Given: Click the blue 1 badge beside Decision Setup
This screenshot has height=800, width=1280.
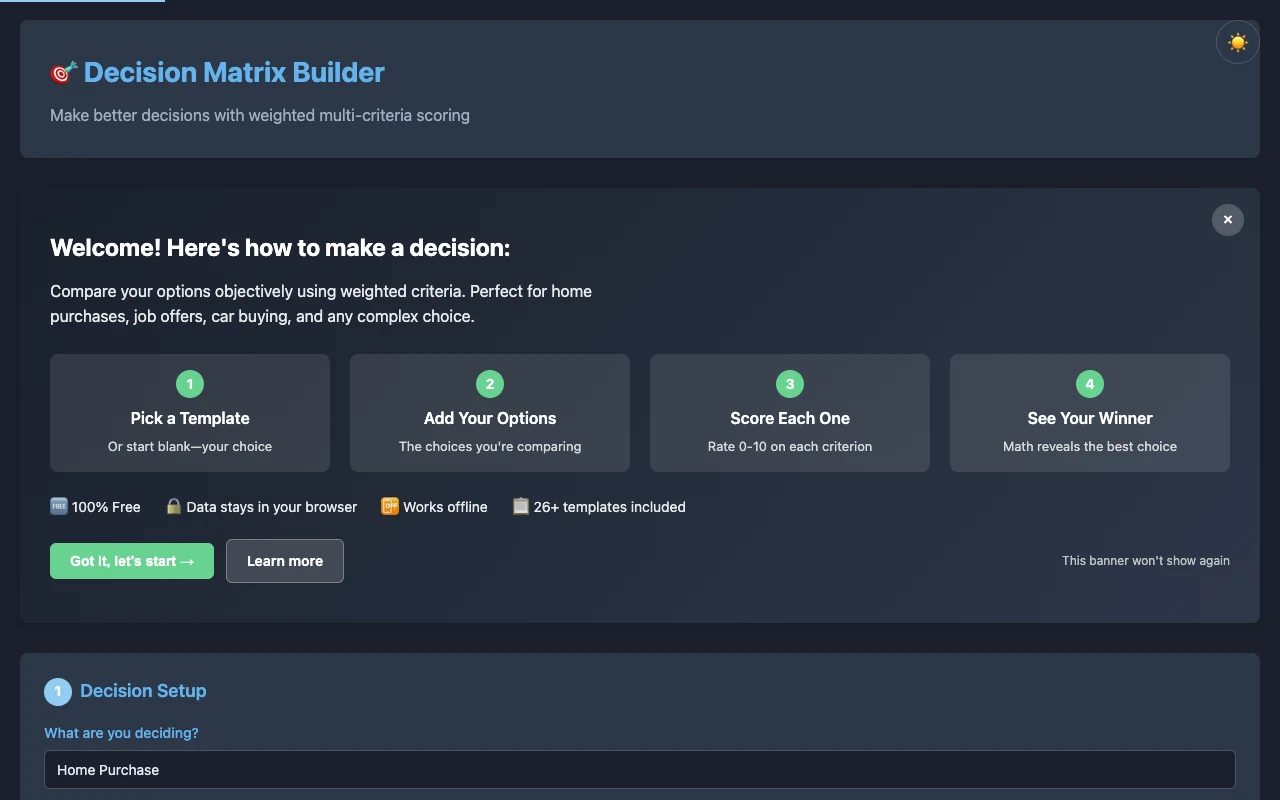Looking at the screenshot, I should tap(57, 691).
